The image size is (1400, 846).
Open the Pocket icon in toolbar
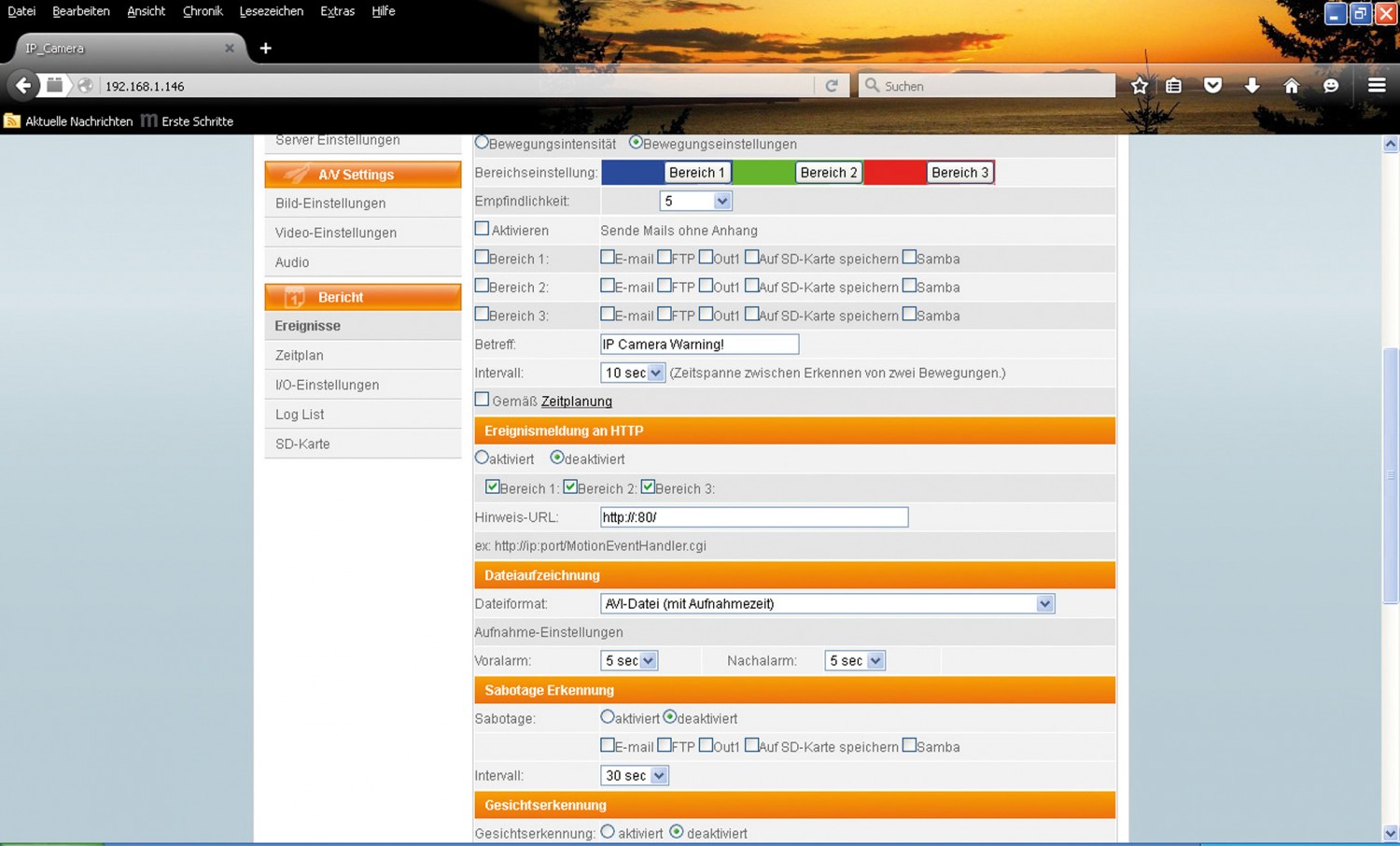coord(1212,86)
